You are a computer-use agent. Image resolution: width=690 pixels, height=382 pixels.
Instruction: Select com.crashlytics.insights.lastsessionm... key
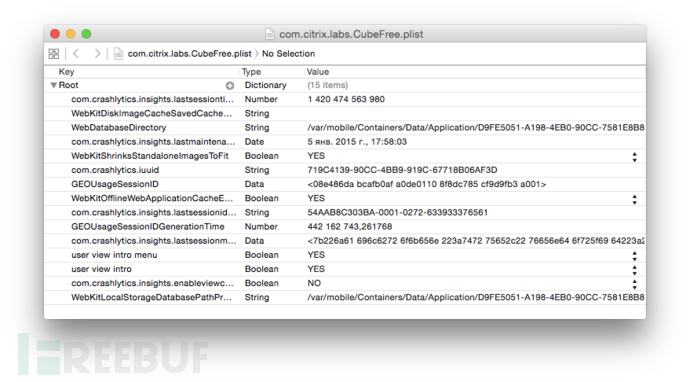click(x=154, y=241)
